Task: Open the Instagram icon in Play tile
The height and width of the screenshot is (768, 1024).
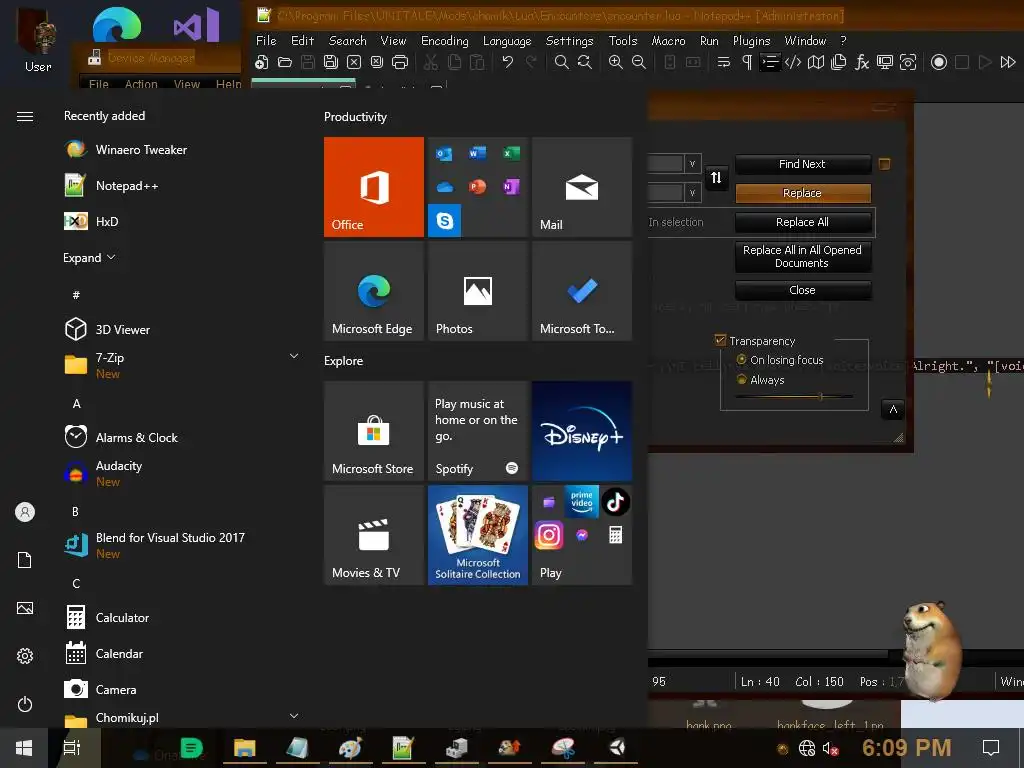Action: pyautogui.click(x=549, y=536)
